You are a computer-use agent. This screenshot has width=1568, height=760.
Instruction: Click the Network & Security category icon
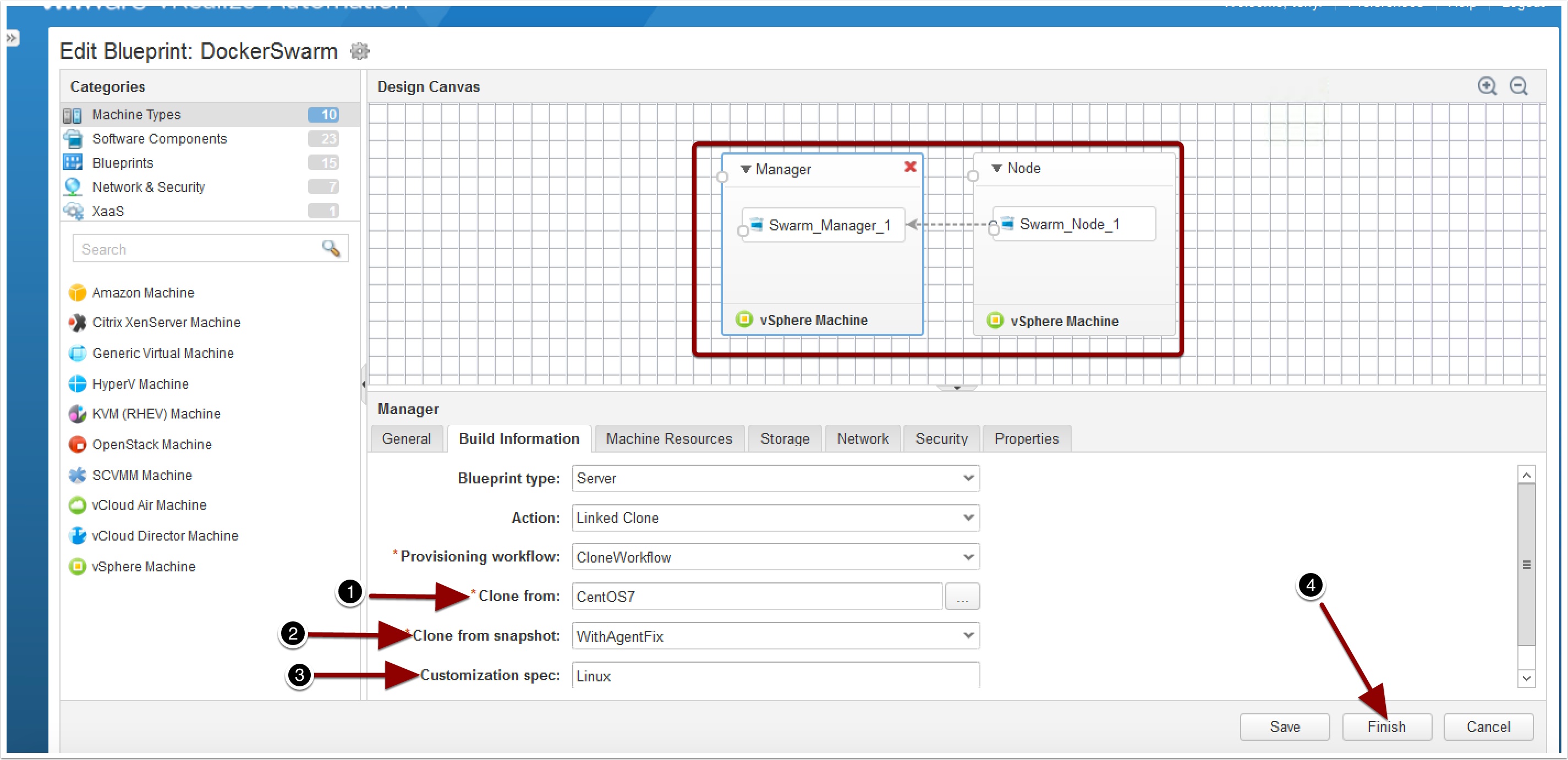[x=73, y=187]
